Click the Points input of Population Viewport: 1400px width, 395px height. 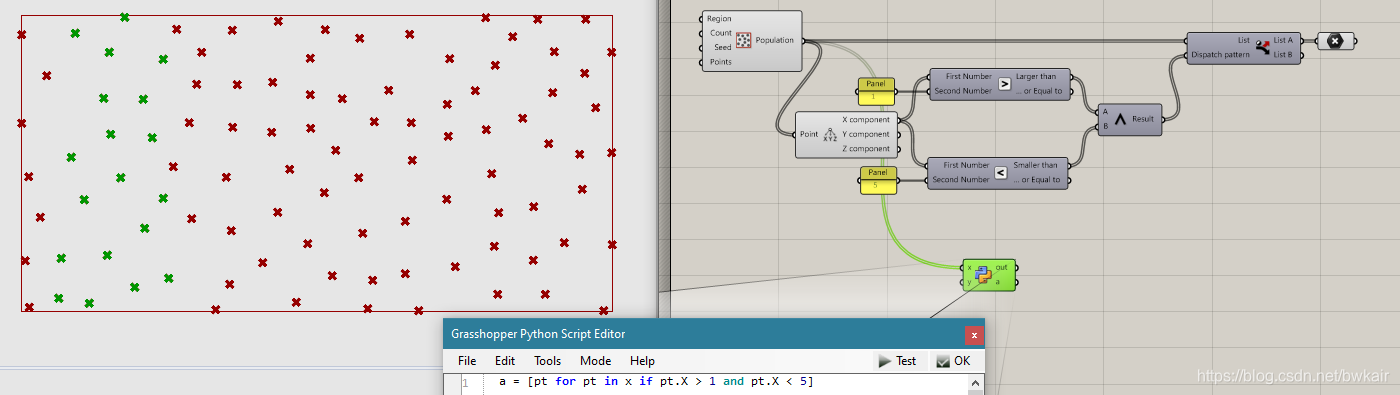click(720, 62)
